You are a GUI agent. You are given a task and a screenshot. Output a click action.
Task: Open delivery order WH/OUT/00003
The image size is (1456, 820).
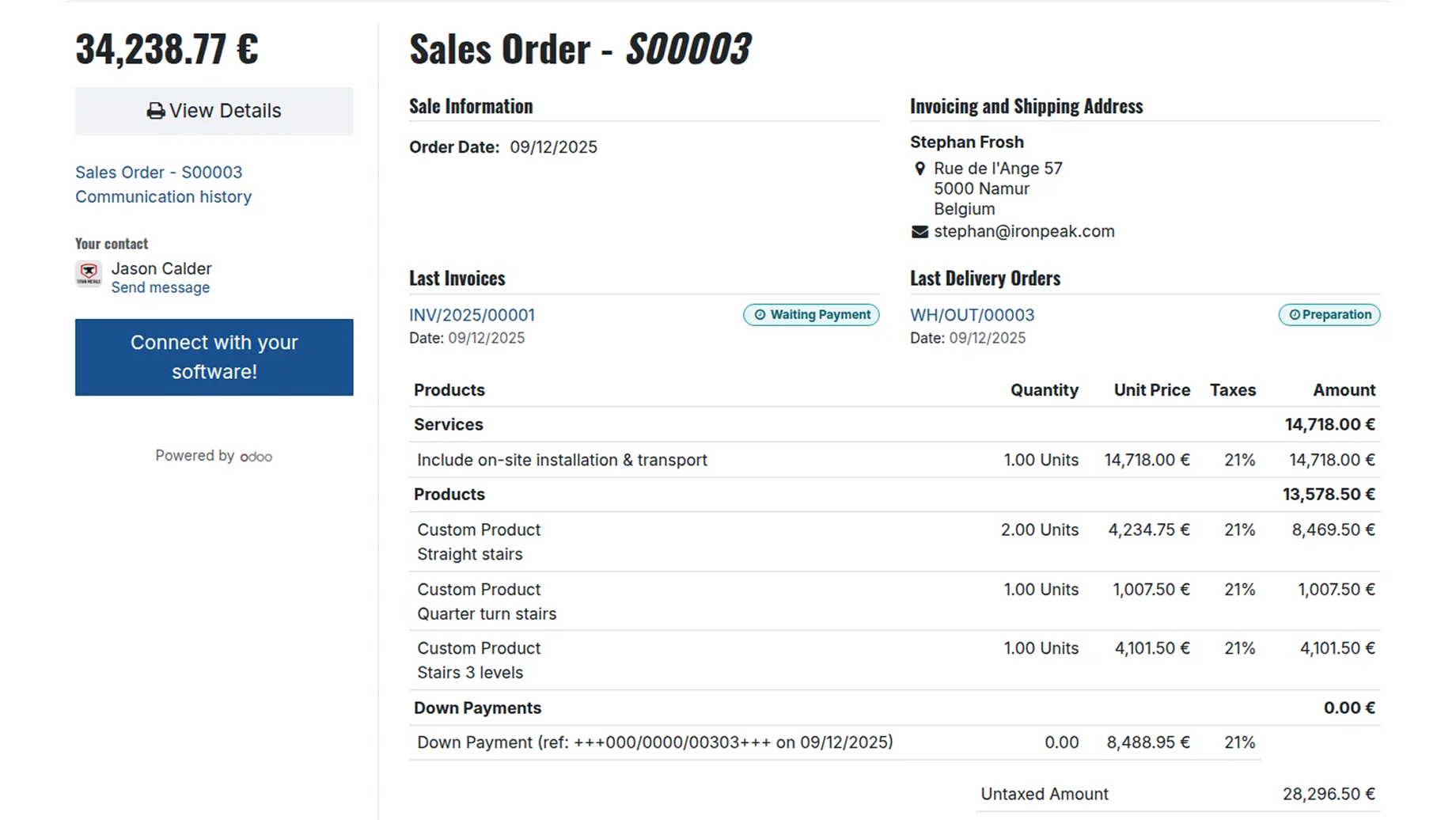coord(972,315)
